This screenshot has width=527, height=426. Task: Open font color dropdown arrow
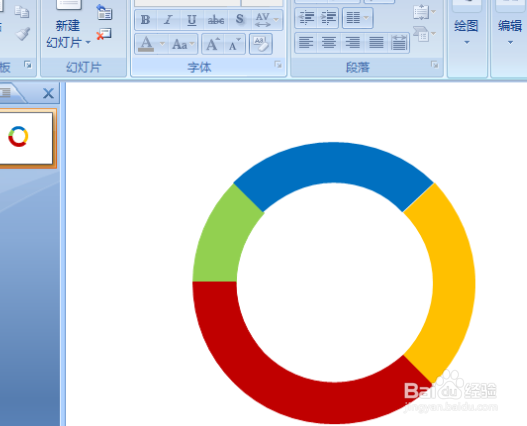tap(162, 44)
